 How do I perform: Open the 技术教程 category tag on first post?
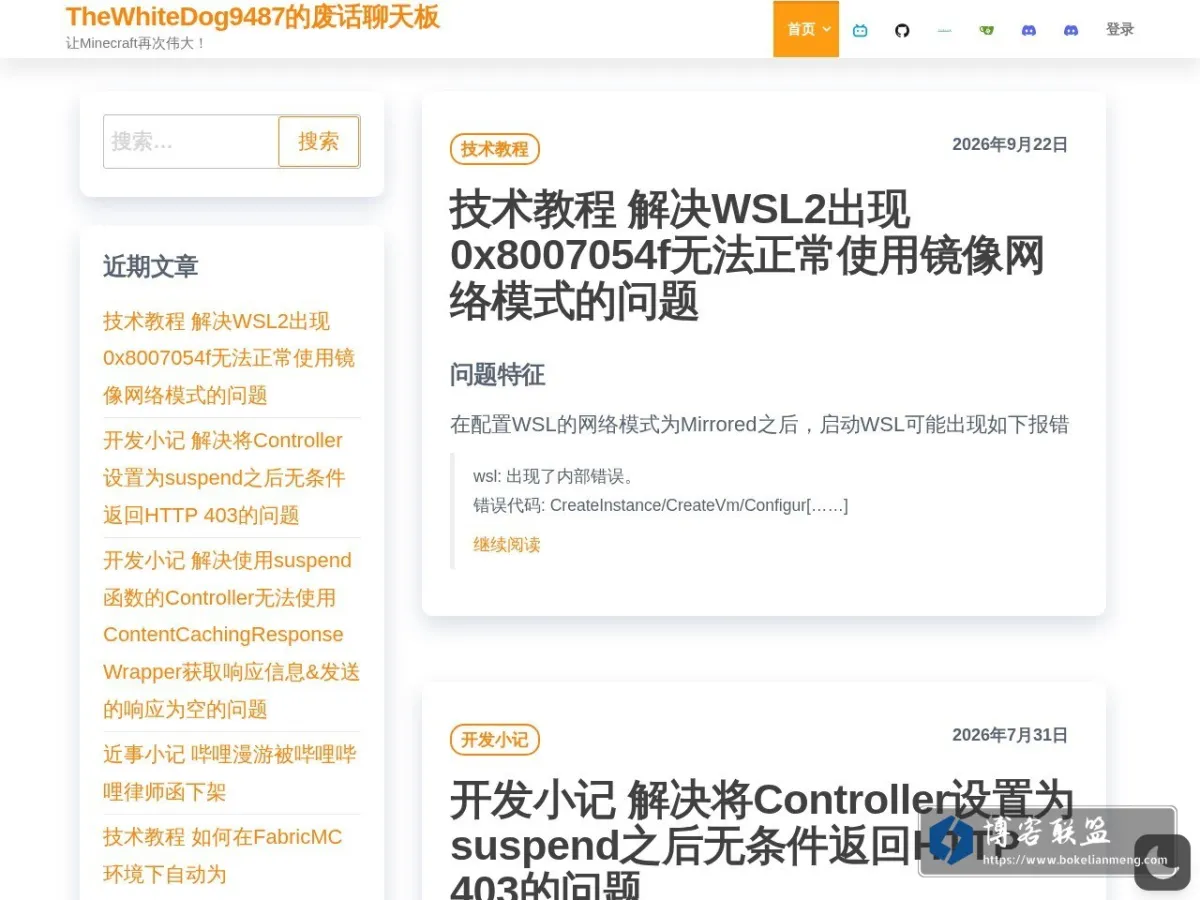pyautogui.click(x=495, y=149)
